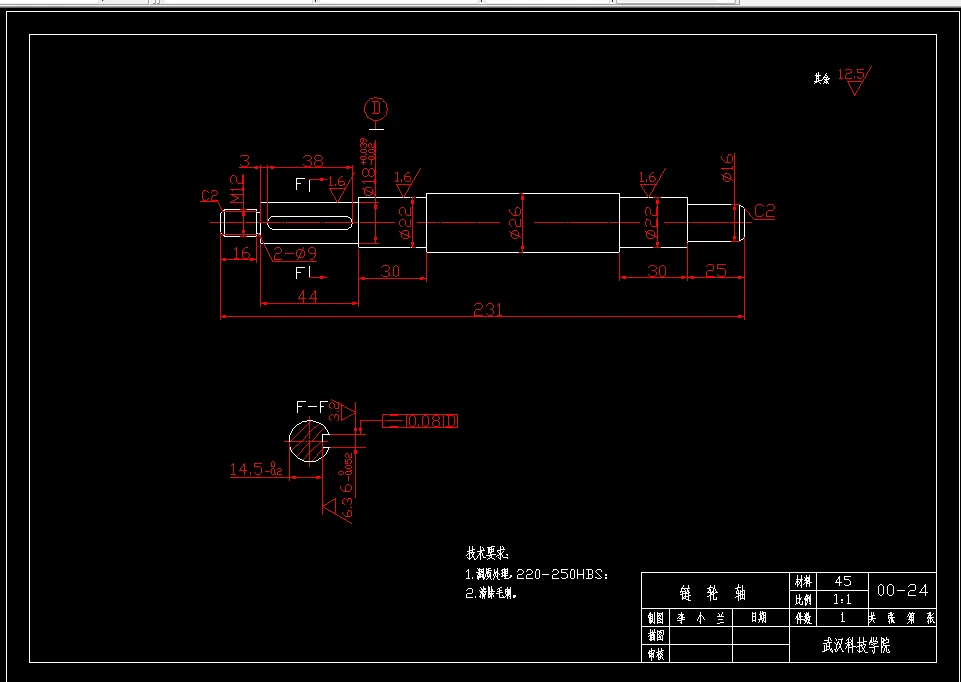Select the 3.2 roughness mark in section view
This screenshot has height=682, width=961.
tap(342, 411)
